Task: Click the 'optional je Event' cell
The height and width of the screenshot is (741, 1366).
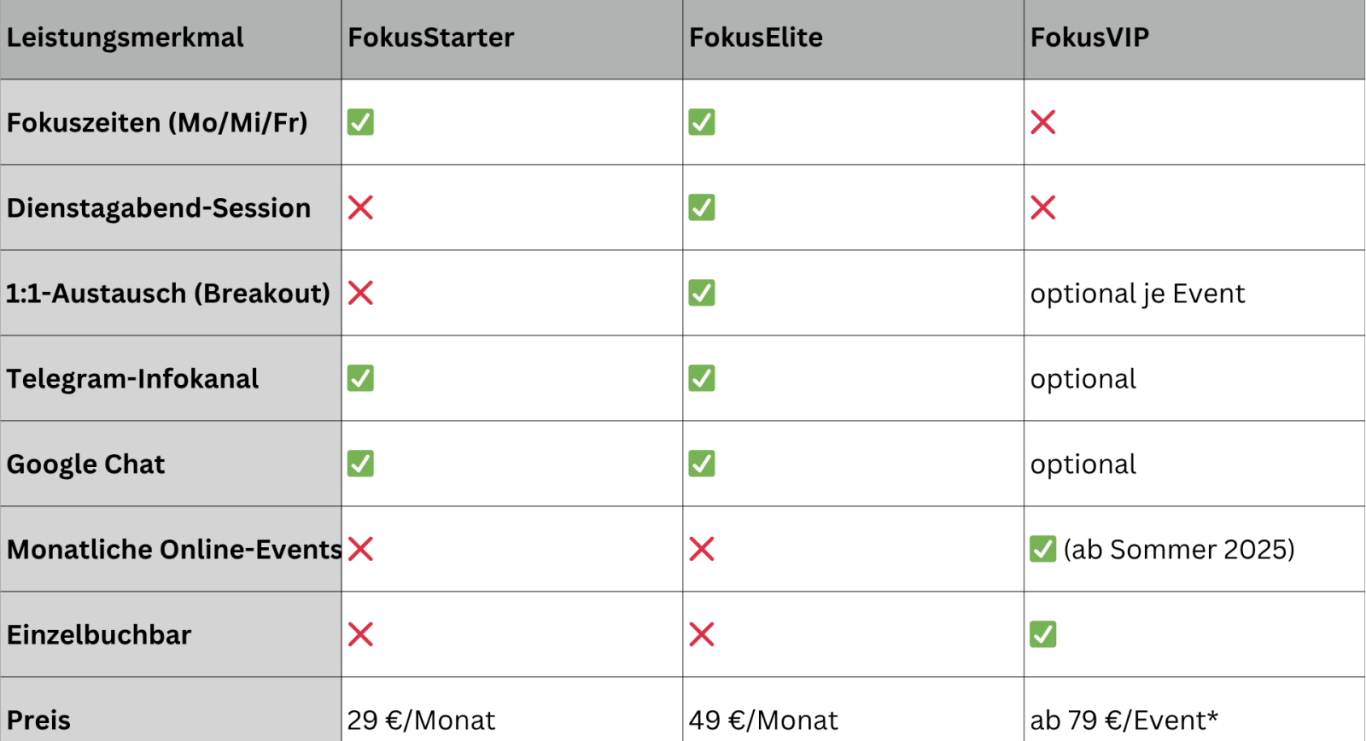Action: click(1195, 293)
